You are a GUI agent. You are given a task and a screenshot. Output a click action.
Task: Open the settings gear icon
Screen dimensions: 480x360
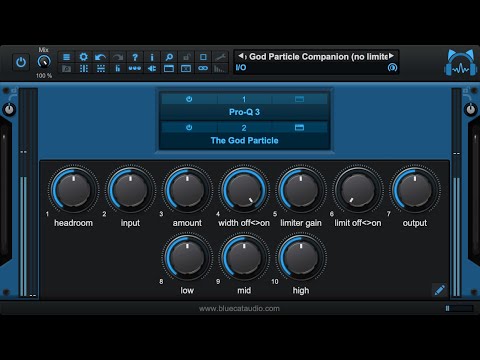pyautogui.click(x=84, y=57)
